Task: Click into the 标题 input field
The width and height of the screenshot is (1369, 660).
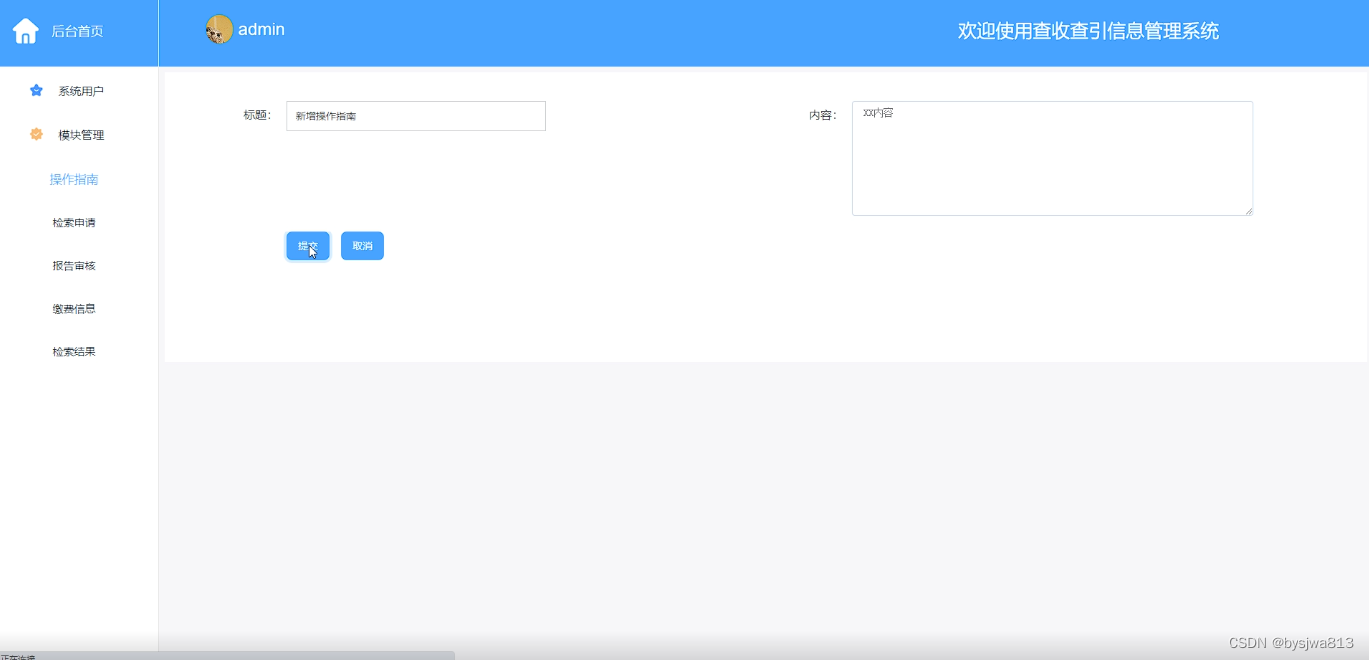Action: 416,116
